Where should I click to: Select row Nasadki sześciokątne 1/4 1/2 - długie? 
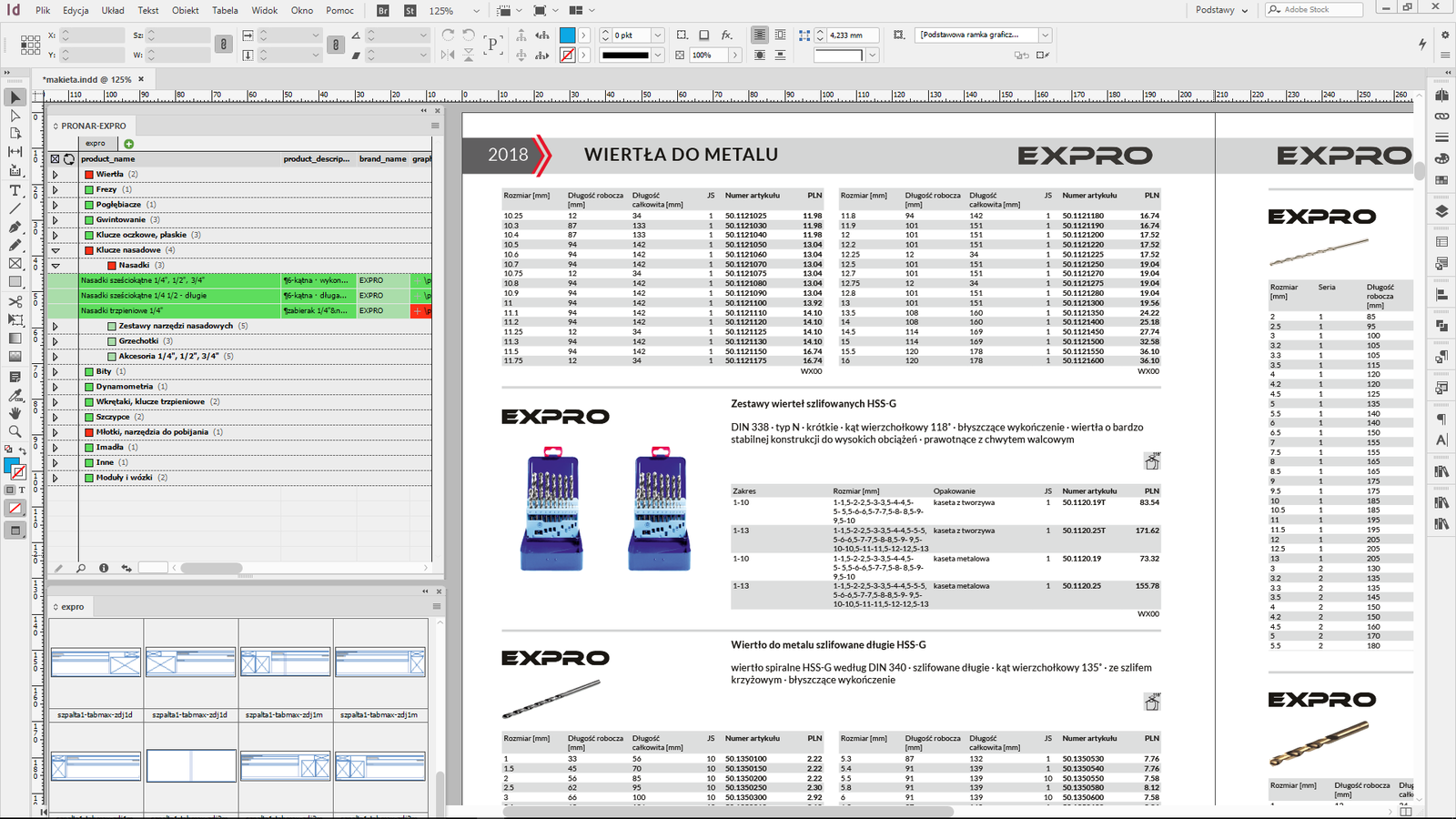tap(240, 296)
